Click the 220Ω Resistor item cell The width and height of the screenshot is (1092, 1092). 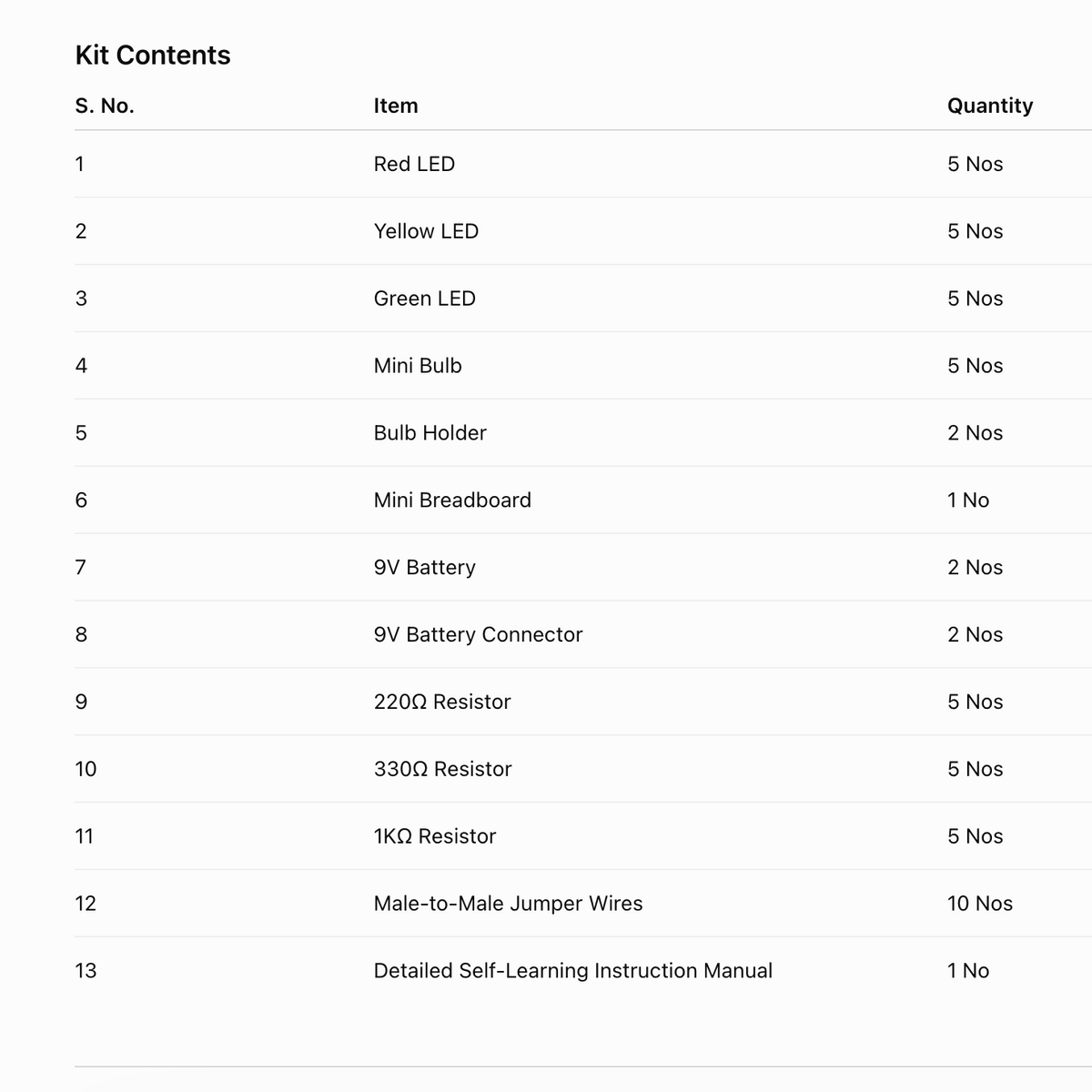[x=442, y=702]
